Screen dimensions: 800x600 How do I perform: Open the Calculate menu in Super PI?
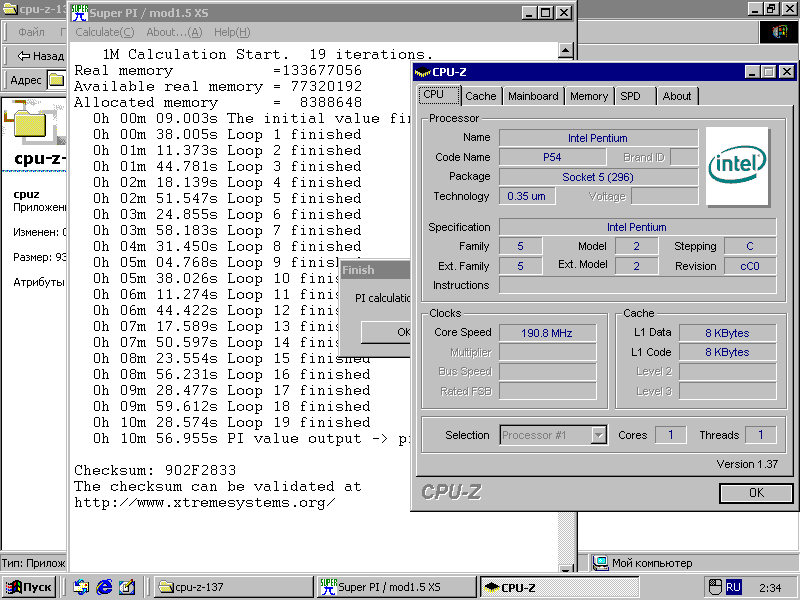coord(105,32)
